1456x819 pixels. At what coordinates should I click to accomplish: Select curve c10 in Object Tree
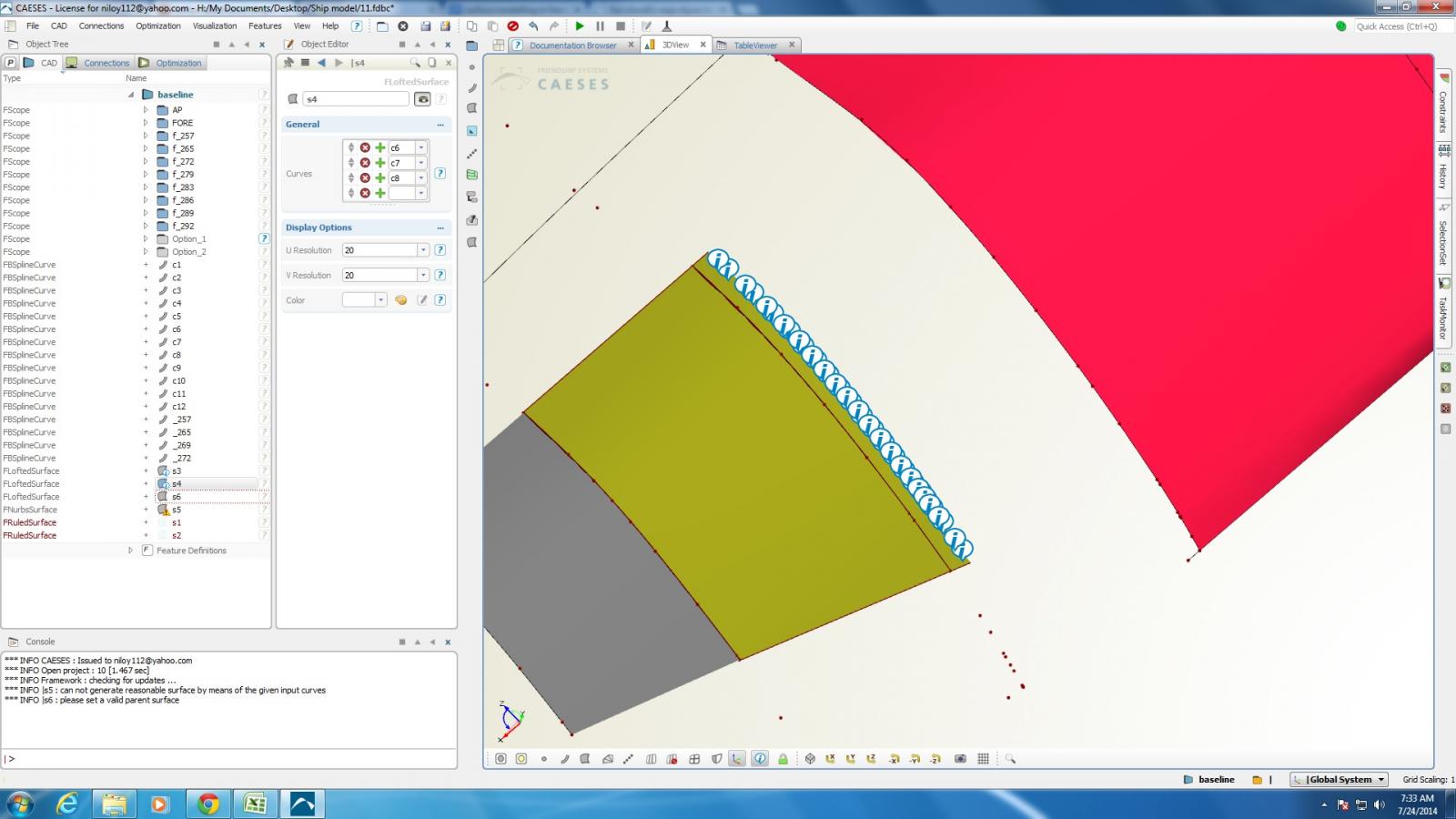(178, 381)
